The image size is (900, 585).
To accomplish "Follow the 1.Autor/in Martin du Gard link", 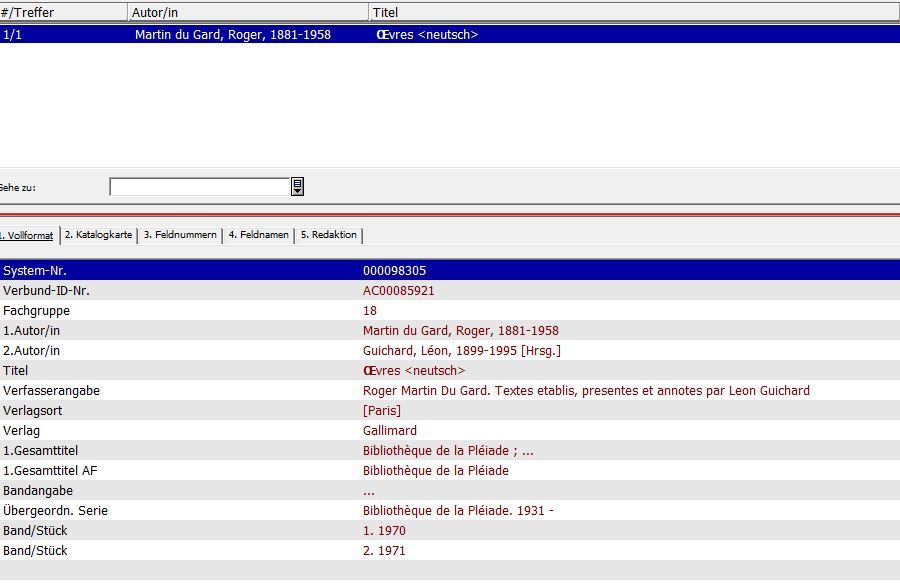I will pos(460,331).
